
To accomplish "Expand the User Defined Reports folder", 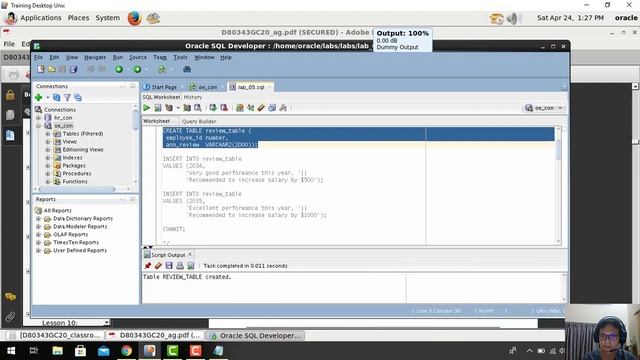I will tap(38, 250).
